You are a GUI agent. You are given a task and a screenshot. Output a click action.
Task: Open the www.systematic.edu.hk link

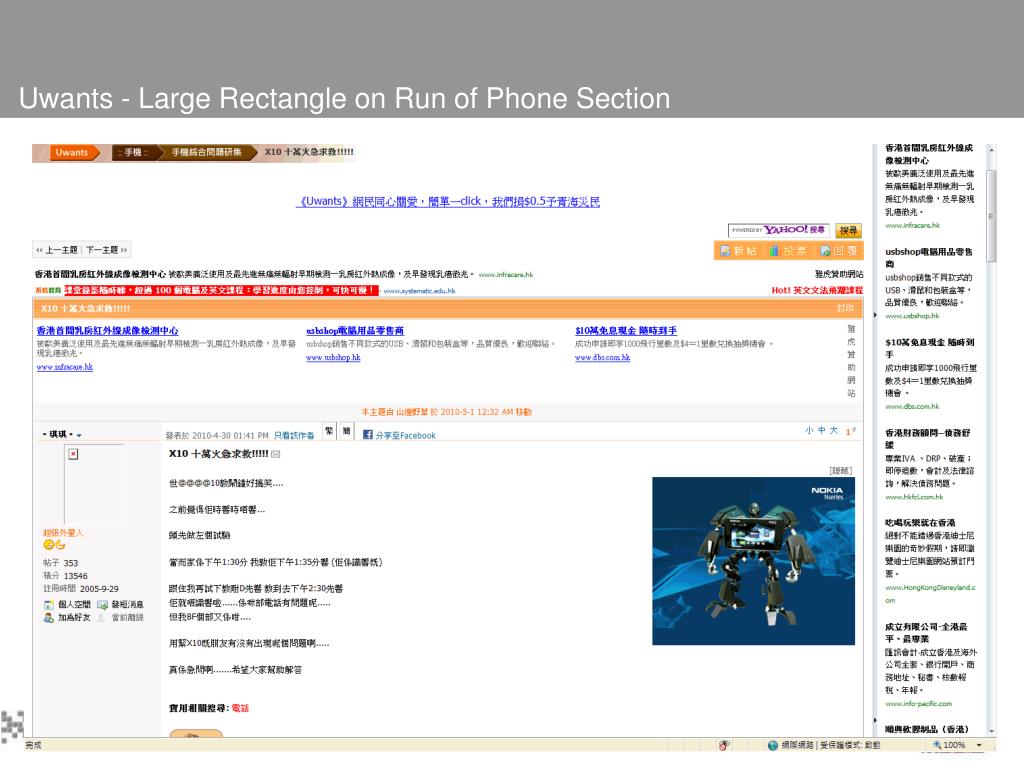coord(419,291)
